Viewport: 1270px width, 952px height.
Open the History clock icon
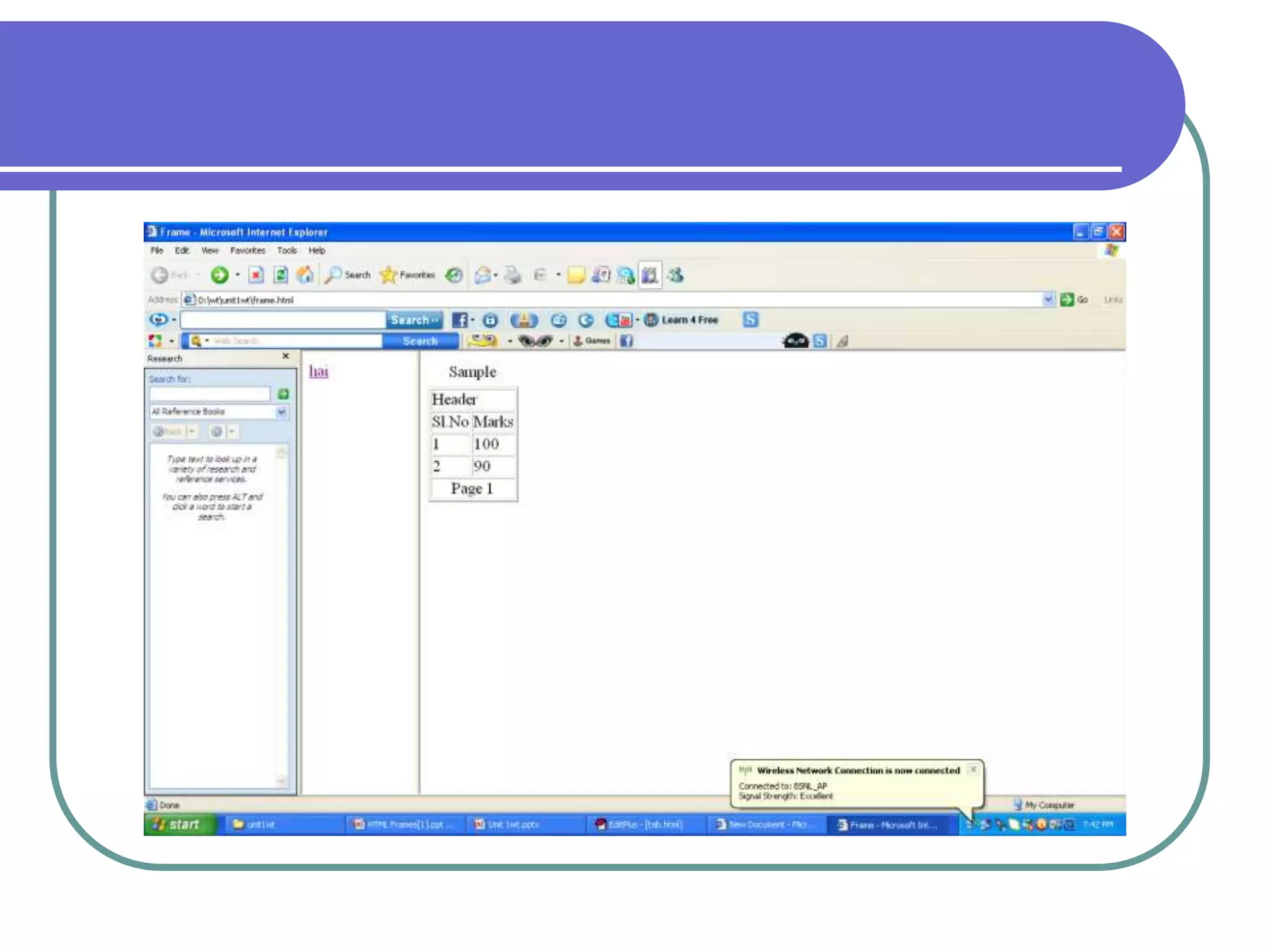pyautogui.click(x=454, y=275)
